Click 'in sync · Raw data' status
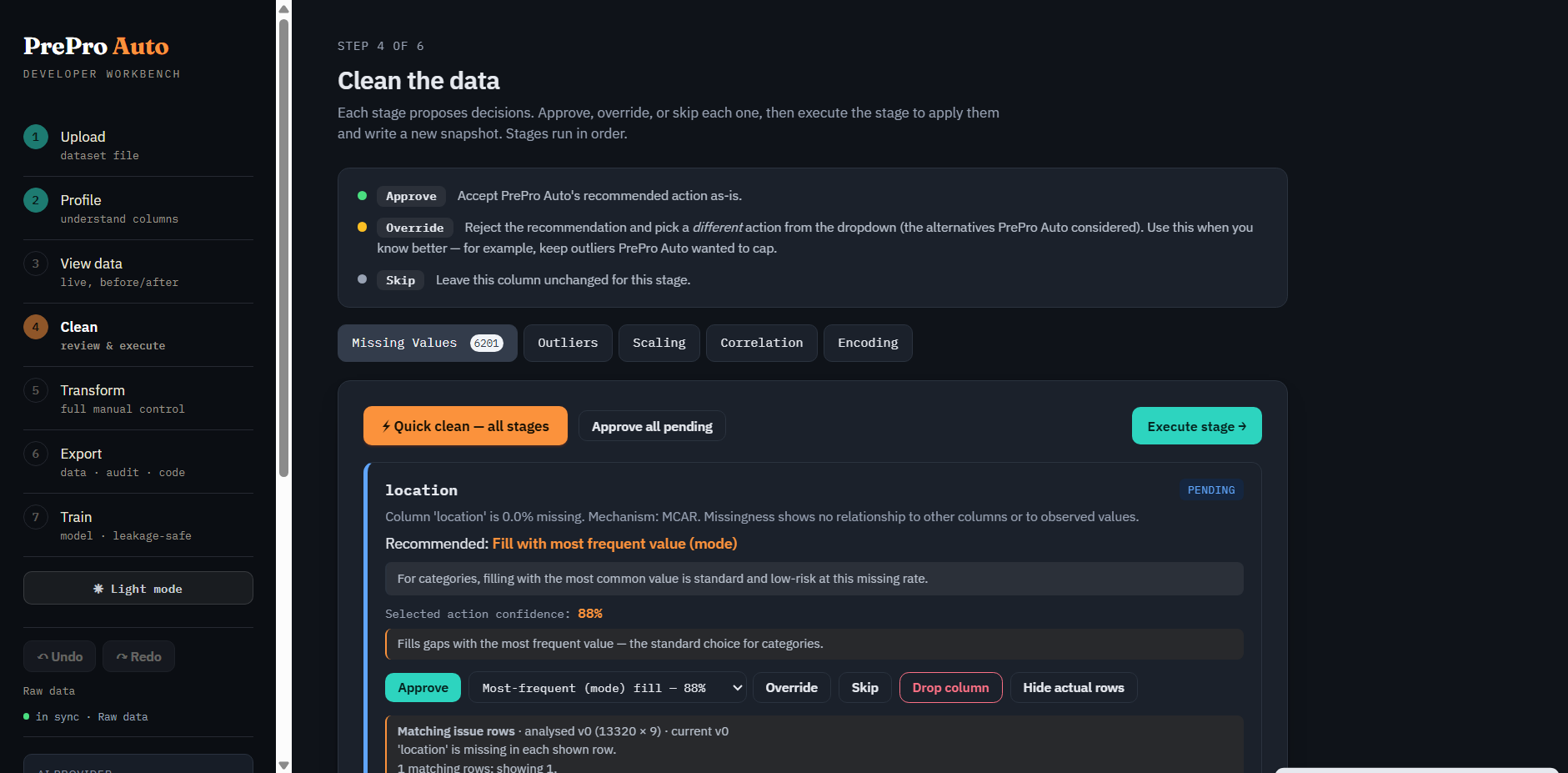This screenshot has height=773, width=1568. point(86,717)
